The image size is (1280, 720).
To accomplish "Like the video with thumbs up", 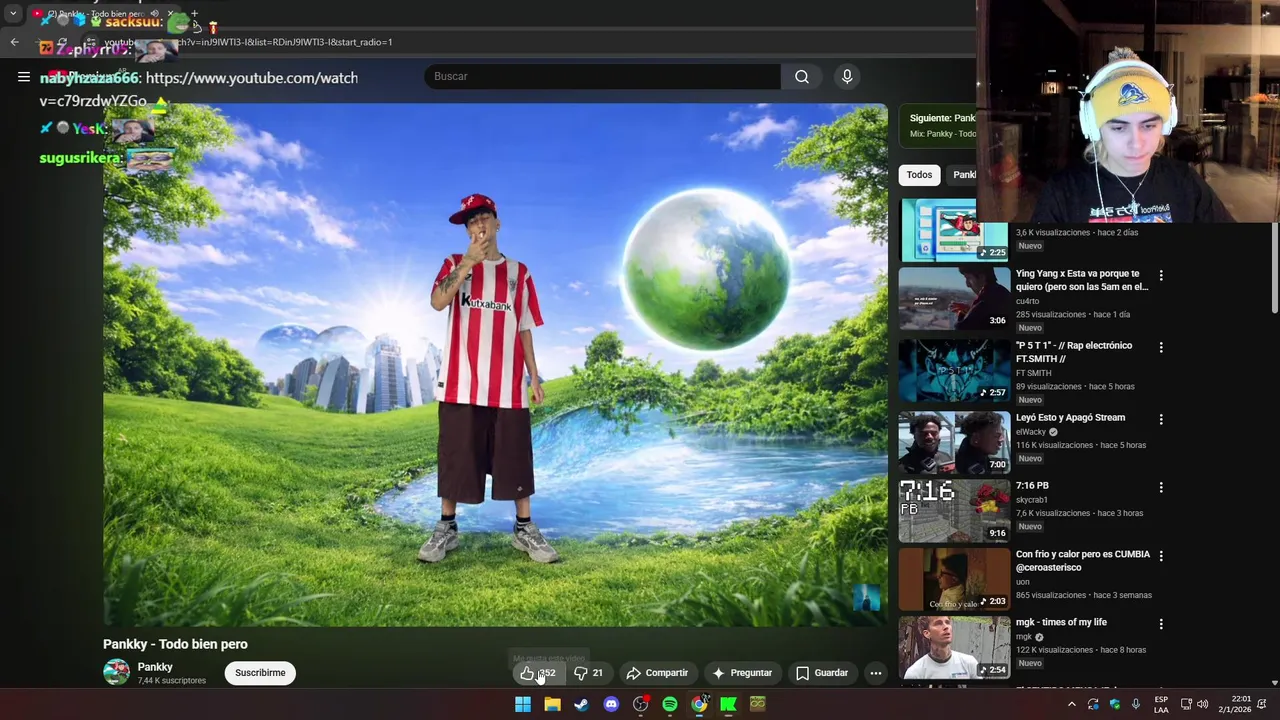I will 537,673.
